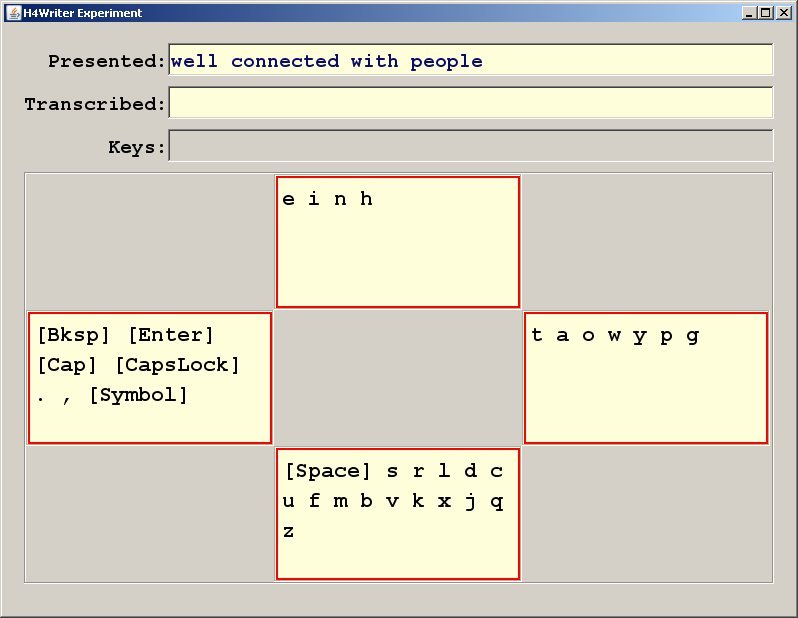Open the [Symbol] key set
Screen dimensions: 798x618
click(138, 395)
